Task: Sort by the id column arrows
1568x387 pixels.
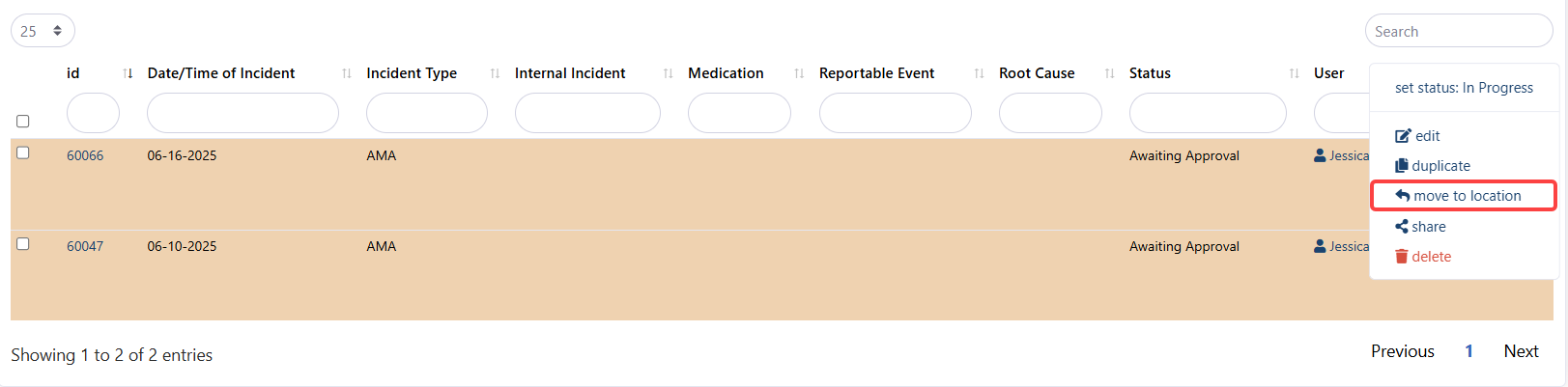Action: (128, 73)
